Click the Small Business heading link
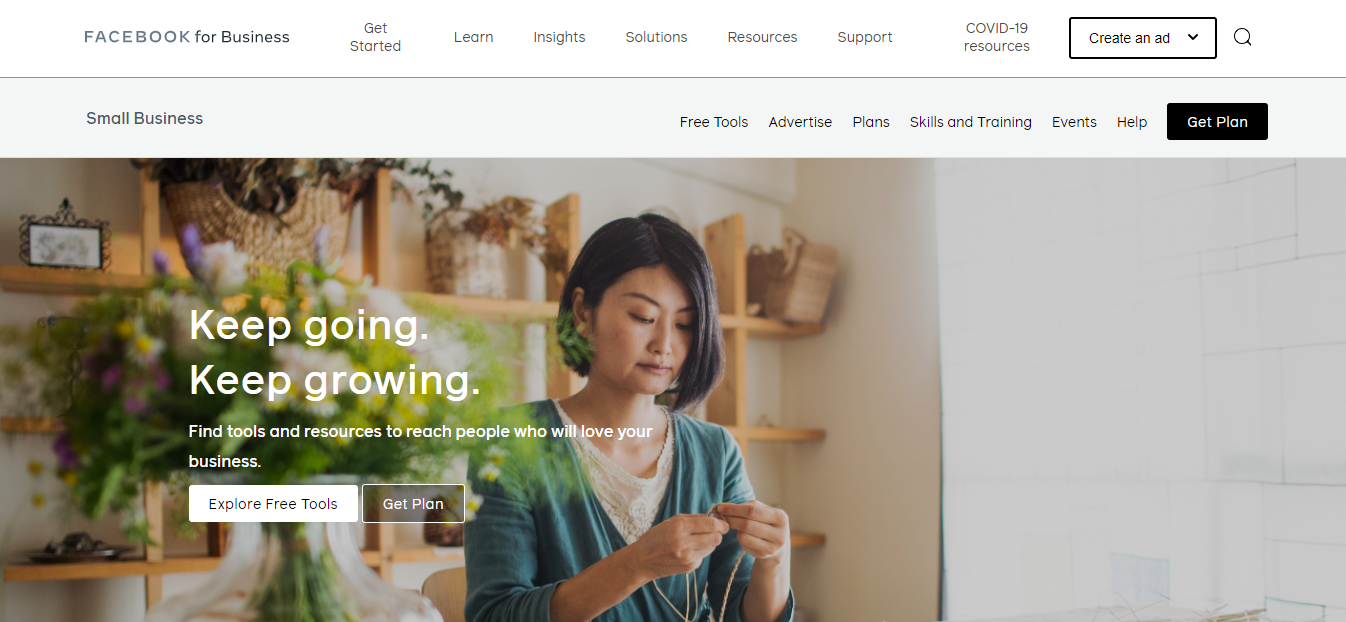The height and width of the screenshot is (622, 1346). [144, 118]
